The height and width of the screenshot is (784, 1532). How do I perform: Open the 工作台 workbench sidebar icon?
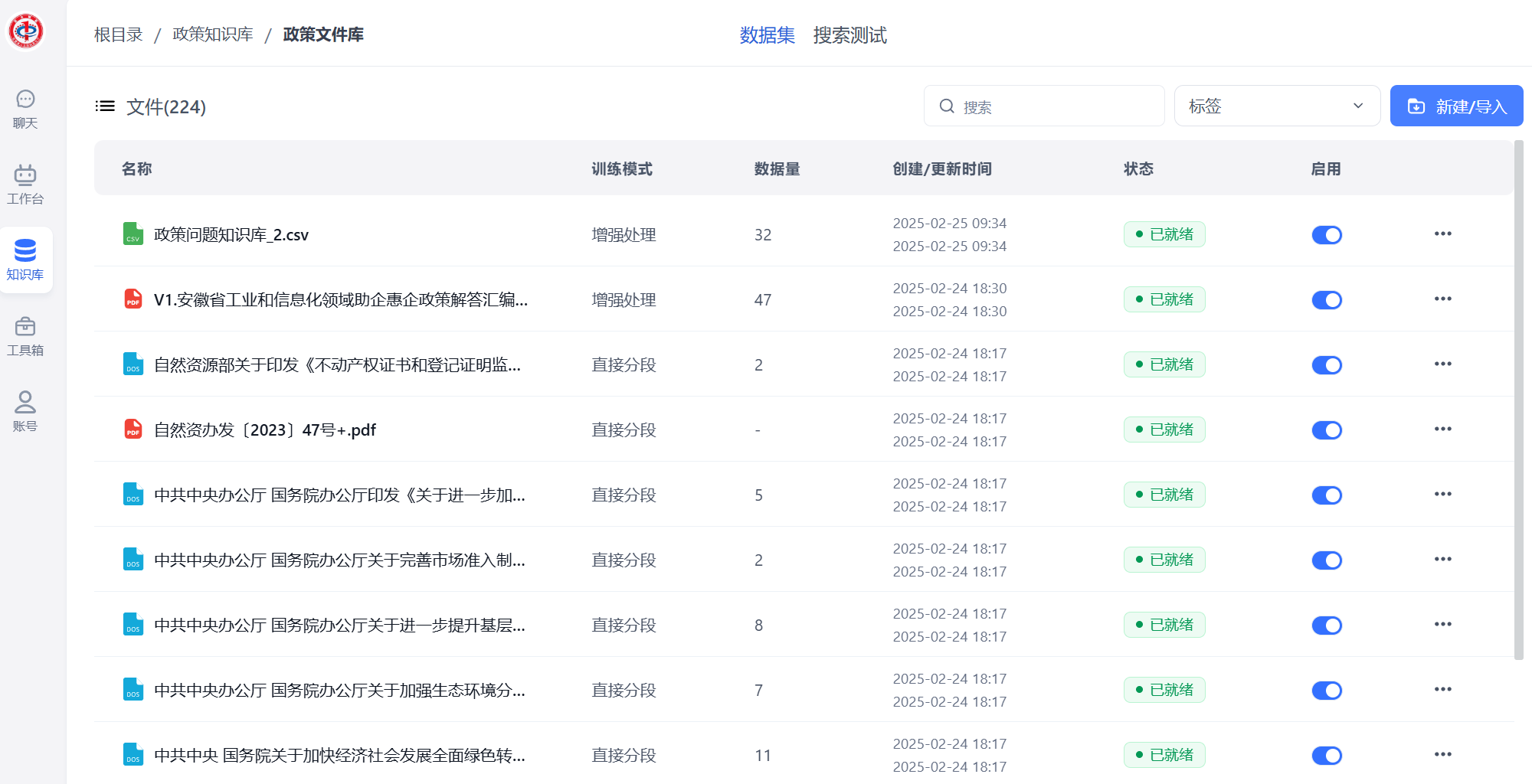[x=25, y=185]
